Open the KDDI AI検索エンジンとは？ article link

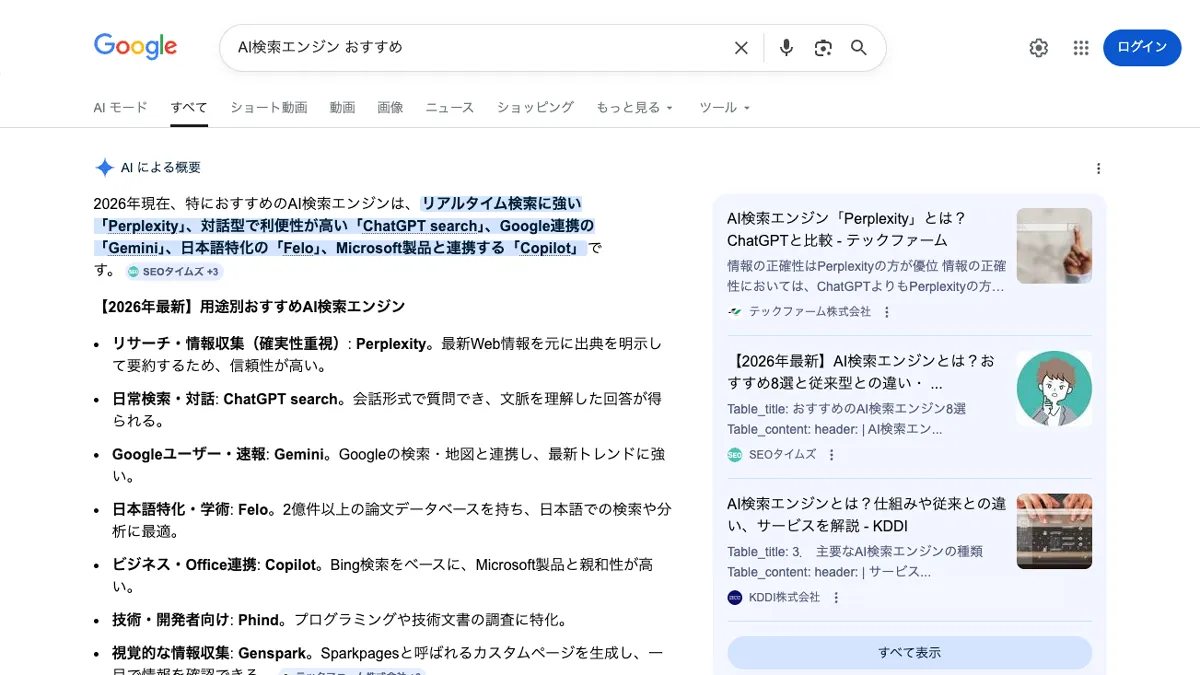point(867,515)
